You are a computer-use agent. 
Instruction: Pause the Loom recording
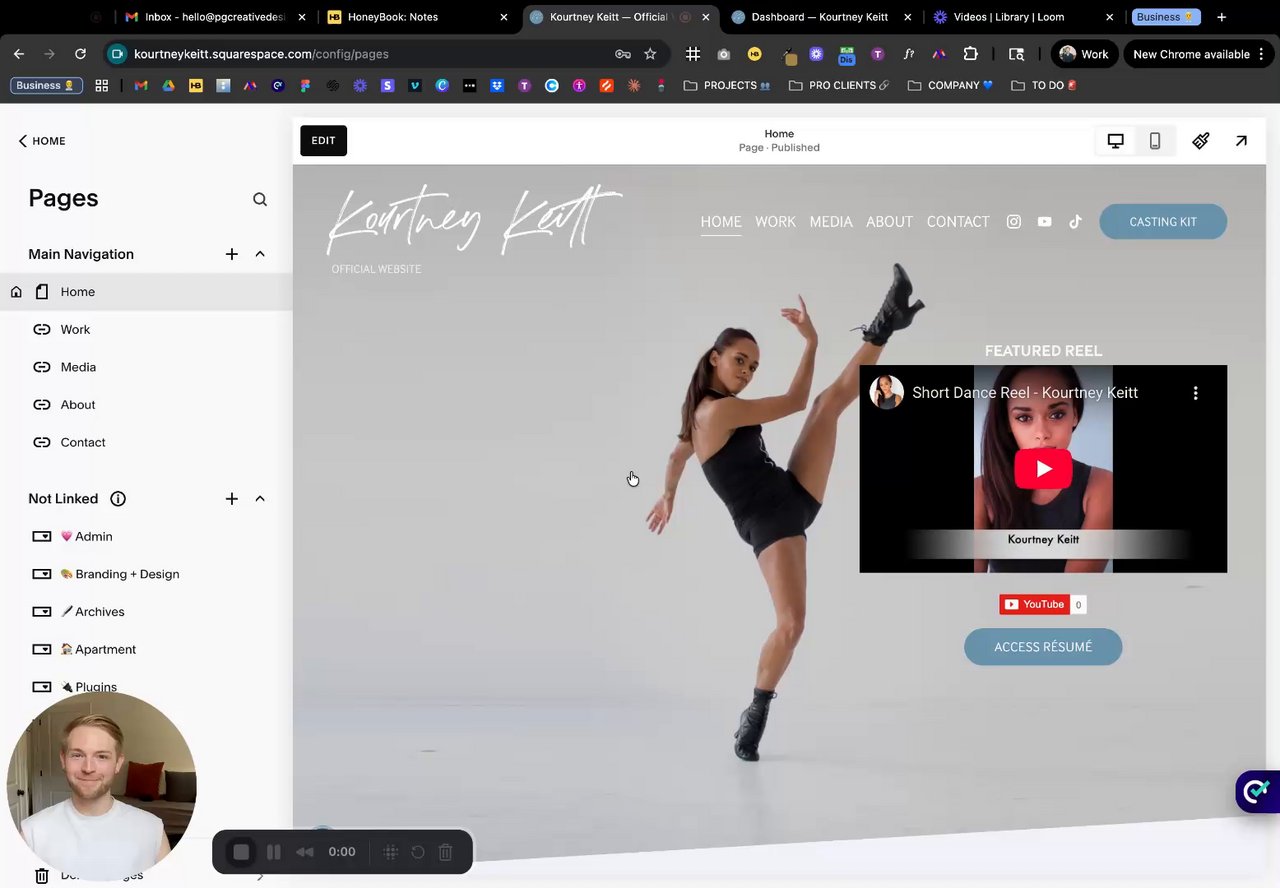pos(273,852)
